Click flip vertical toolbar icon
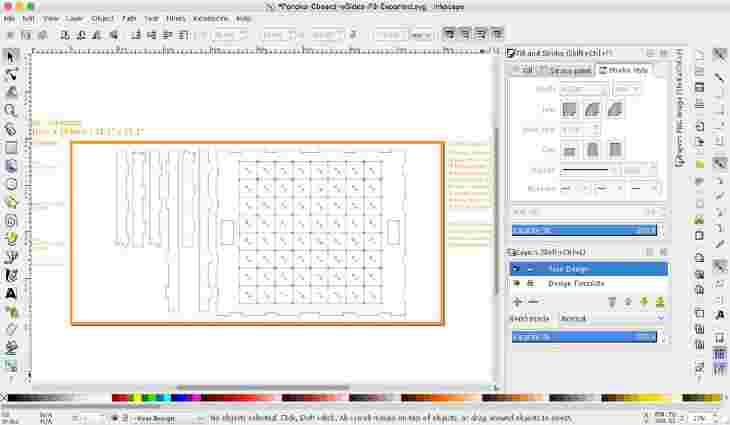Viewport: 730px width, 425px height. click(113, 35)
